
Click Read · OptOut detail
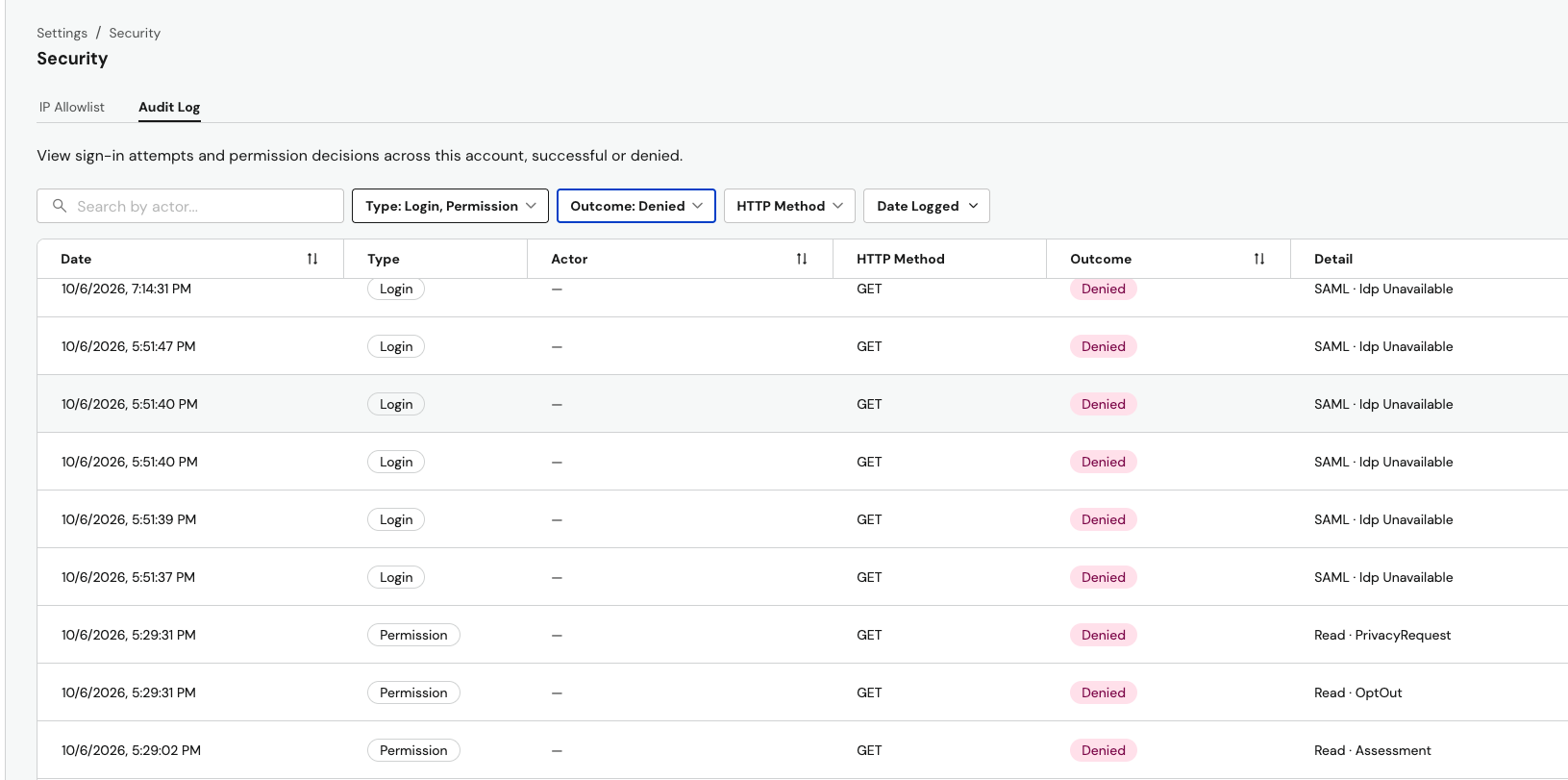coord(1358,692)
